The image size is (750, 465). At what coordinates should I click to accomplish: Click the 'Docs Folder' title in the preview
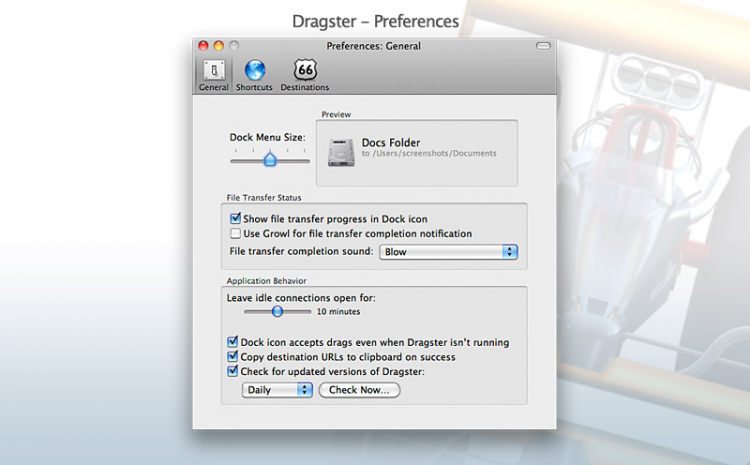[391, 143]
